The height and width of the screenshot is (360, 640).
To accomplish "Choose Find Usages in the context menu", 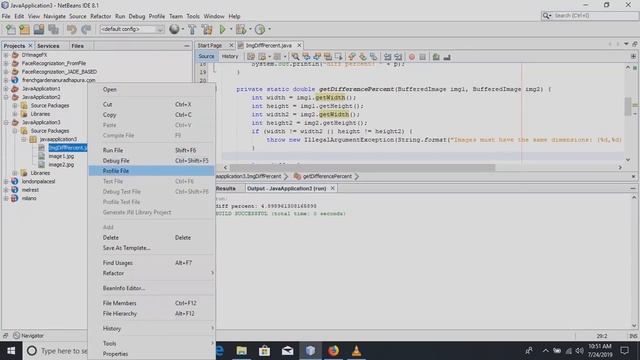I will (151, 263).
